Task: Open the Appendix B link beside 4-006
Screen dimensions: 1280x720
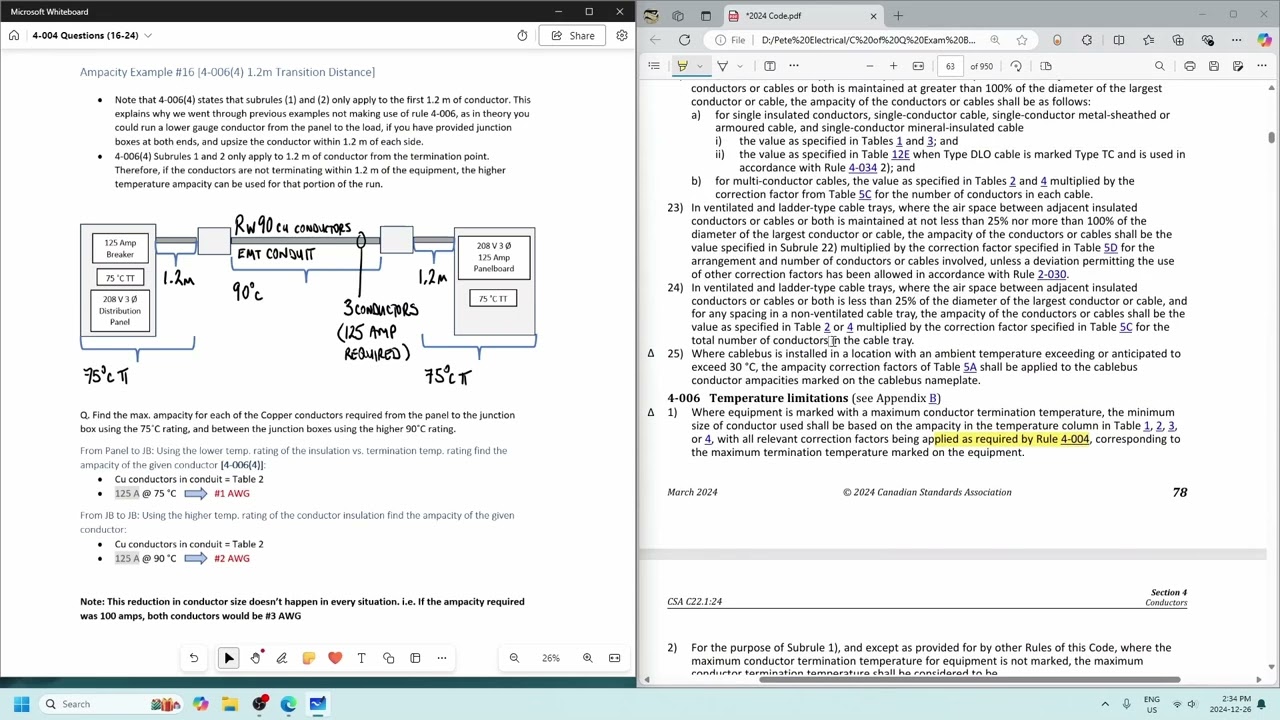Action: pos(933,398)
